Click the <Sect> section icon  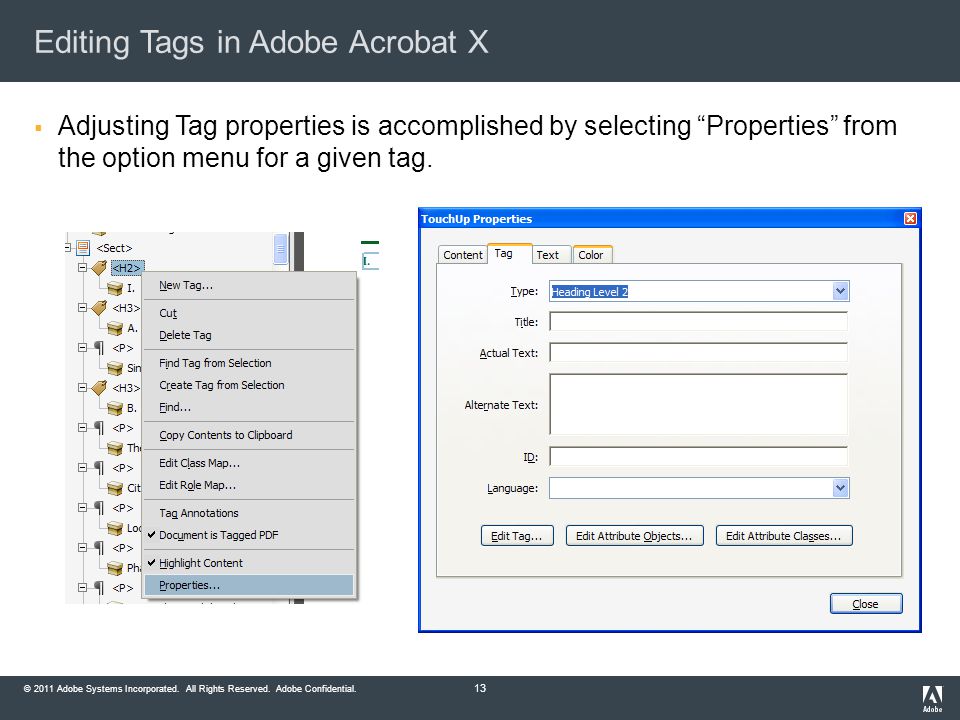pyautogui.click(x=83, y=248)
